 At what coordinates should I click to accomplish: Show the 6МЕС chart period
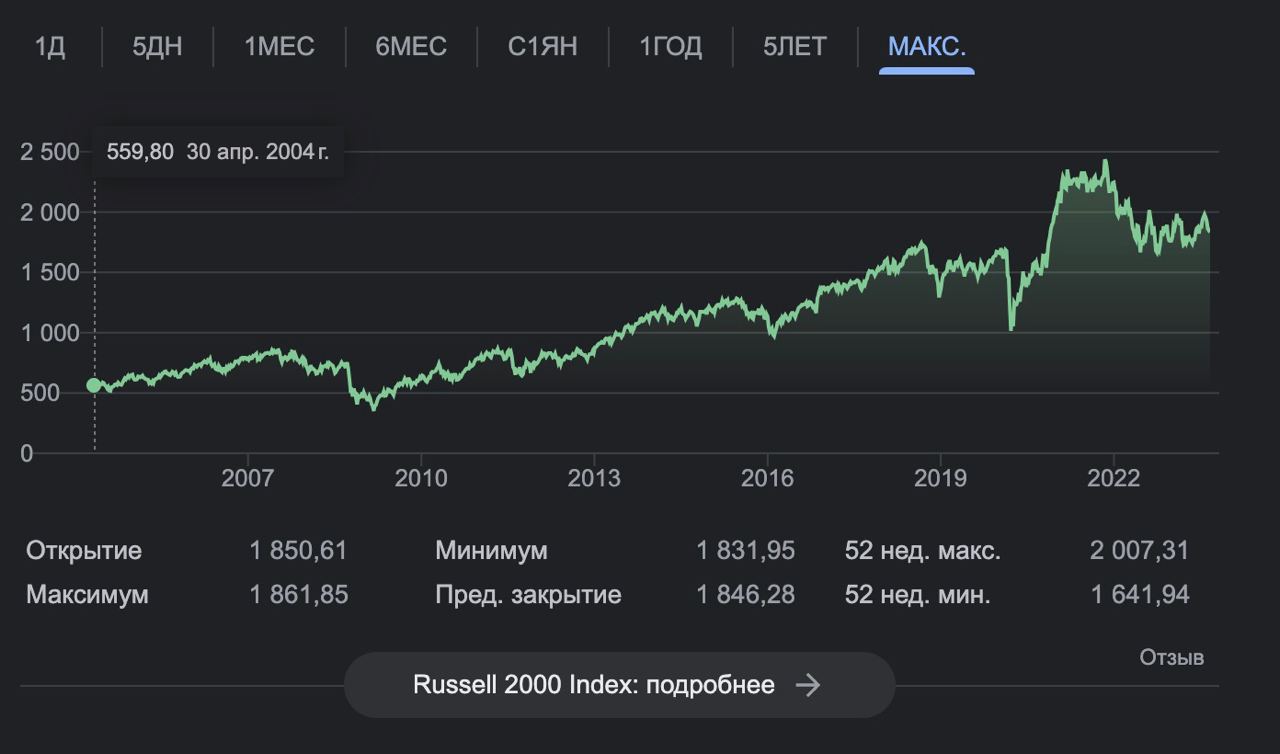(411, 47)
